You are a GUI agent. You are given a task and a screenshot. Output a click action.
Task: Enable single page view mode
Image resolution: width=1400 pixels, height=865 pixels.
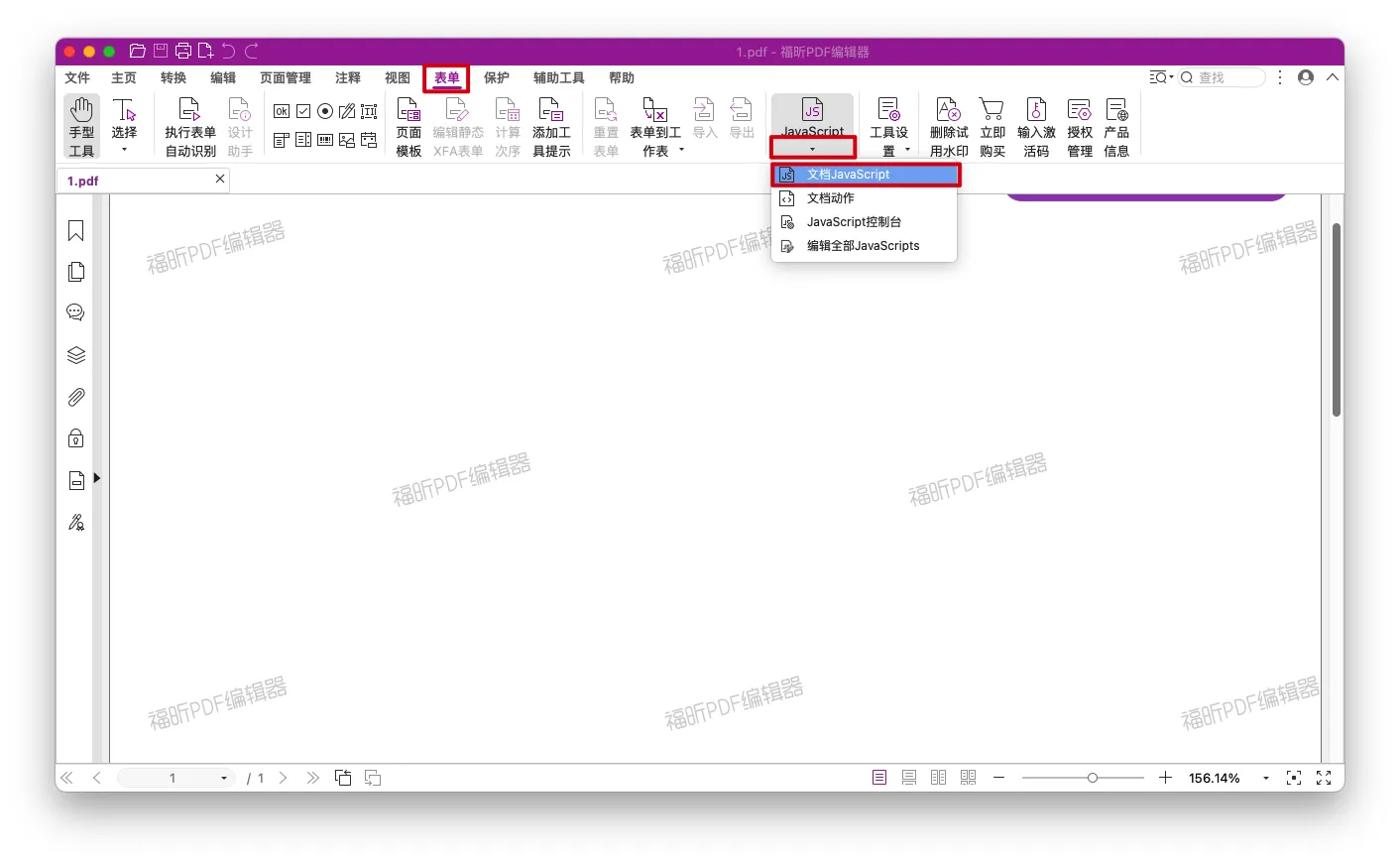(x=879, y=778)
